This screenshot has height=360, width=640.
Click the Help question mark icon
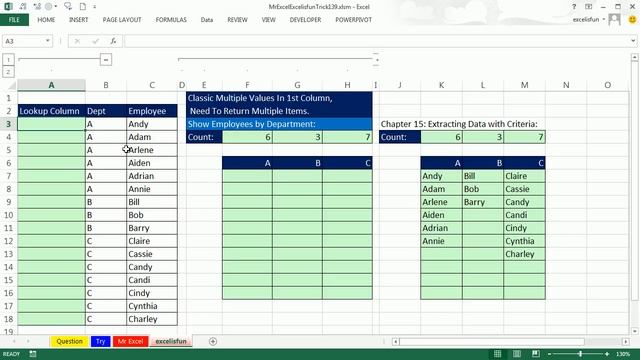coord(574,7)
